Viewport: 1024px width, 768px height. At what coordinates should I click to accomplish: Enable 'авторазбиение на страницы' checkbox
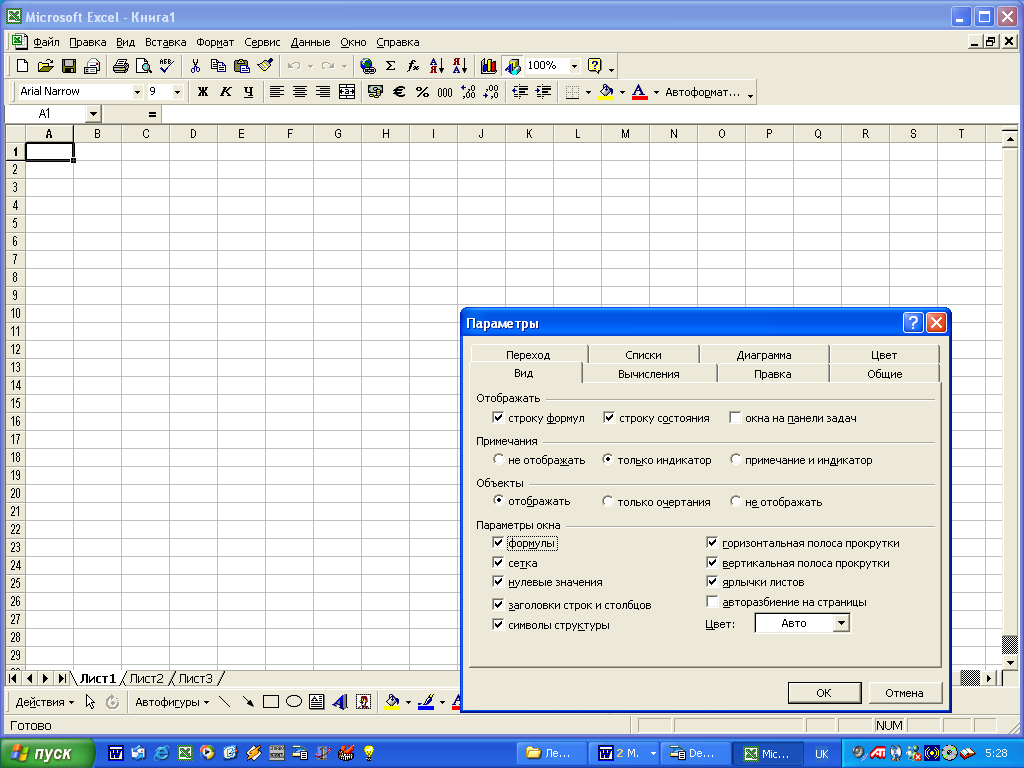(x=712, y=601)
